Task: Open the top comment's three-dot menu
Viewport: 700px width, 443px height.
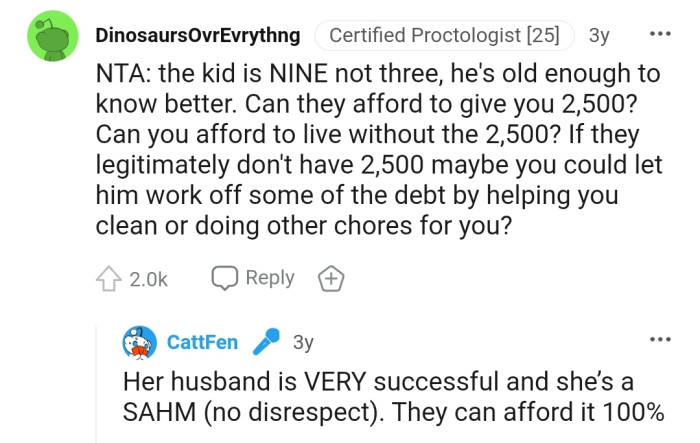Action: pyautogui.click(x=661, y=35)
